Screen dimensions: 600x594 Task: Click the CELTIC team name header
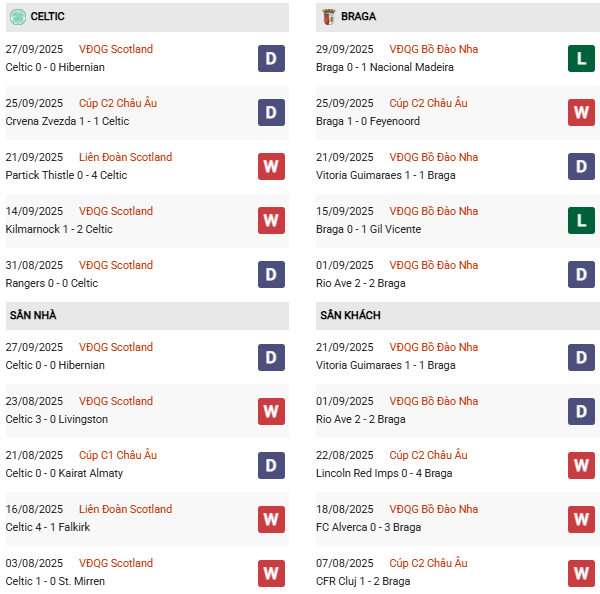click(x=49, y=17)
